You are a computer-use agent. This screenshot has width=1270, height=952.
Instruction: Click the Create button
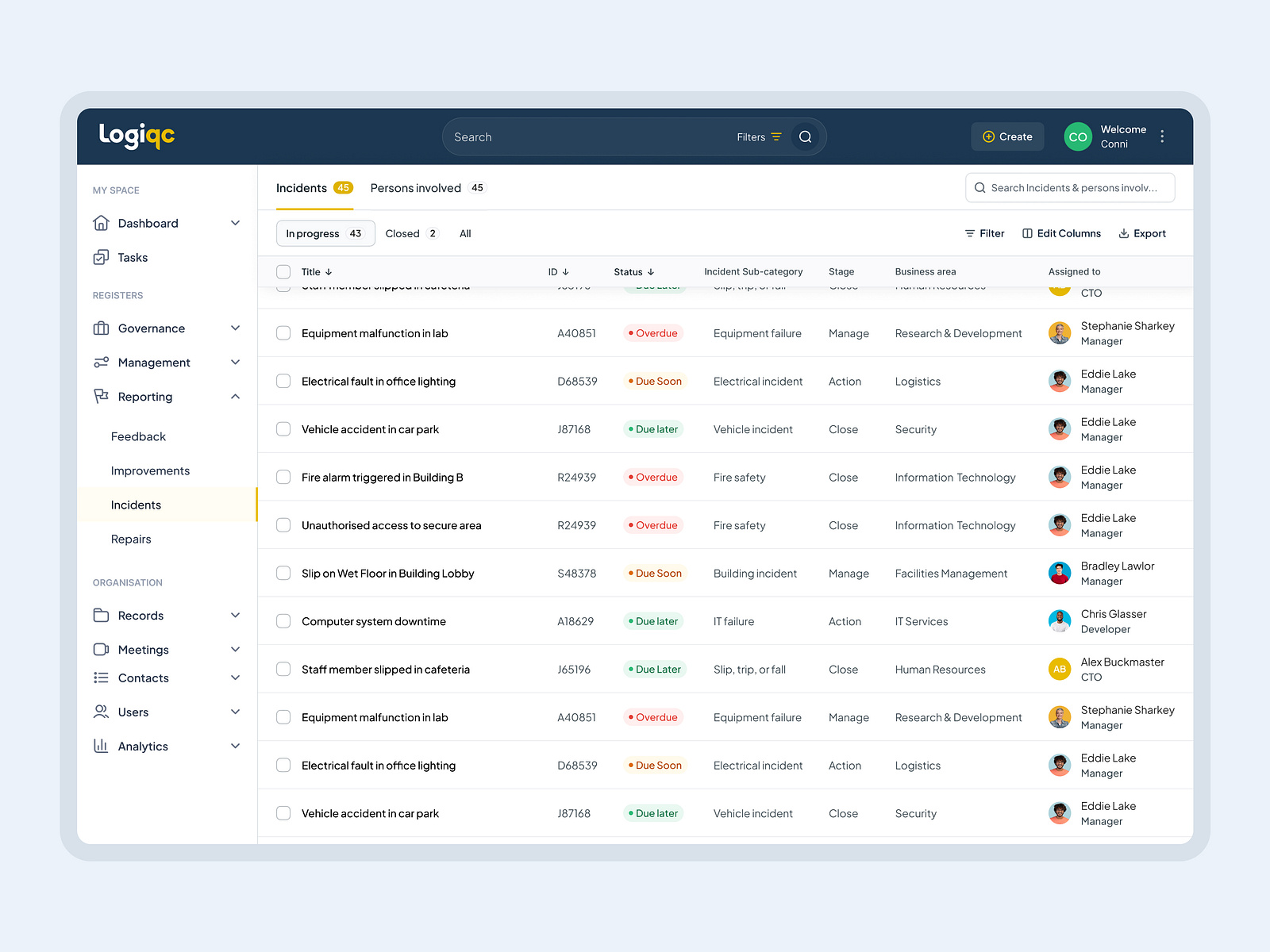pos(1007,136)
